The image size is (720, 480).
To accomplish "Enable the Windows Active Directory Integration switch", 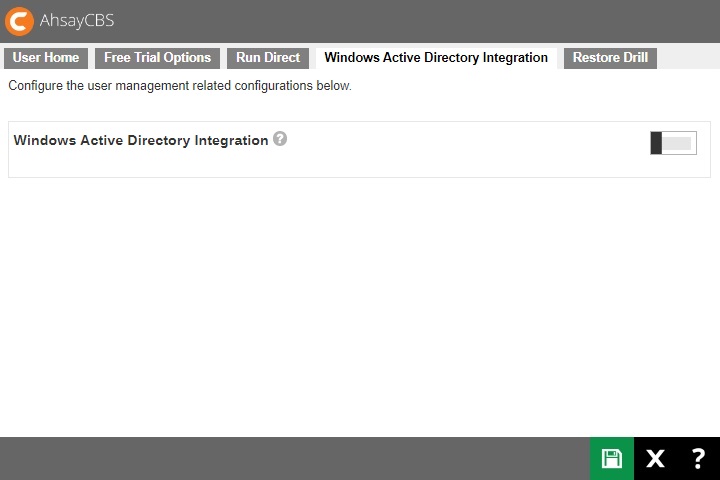I will pyautogui.click(x=673, y=143).
